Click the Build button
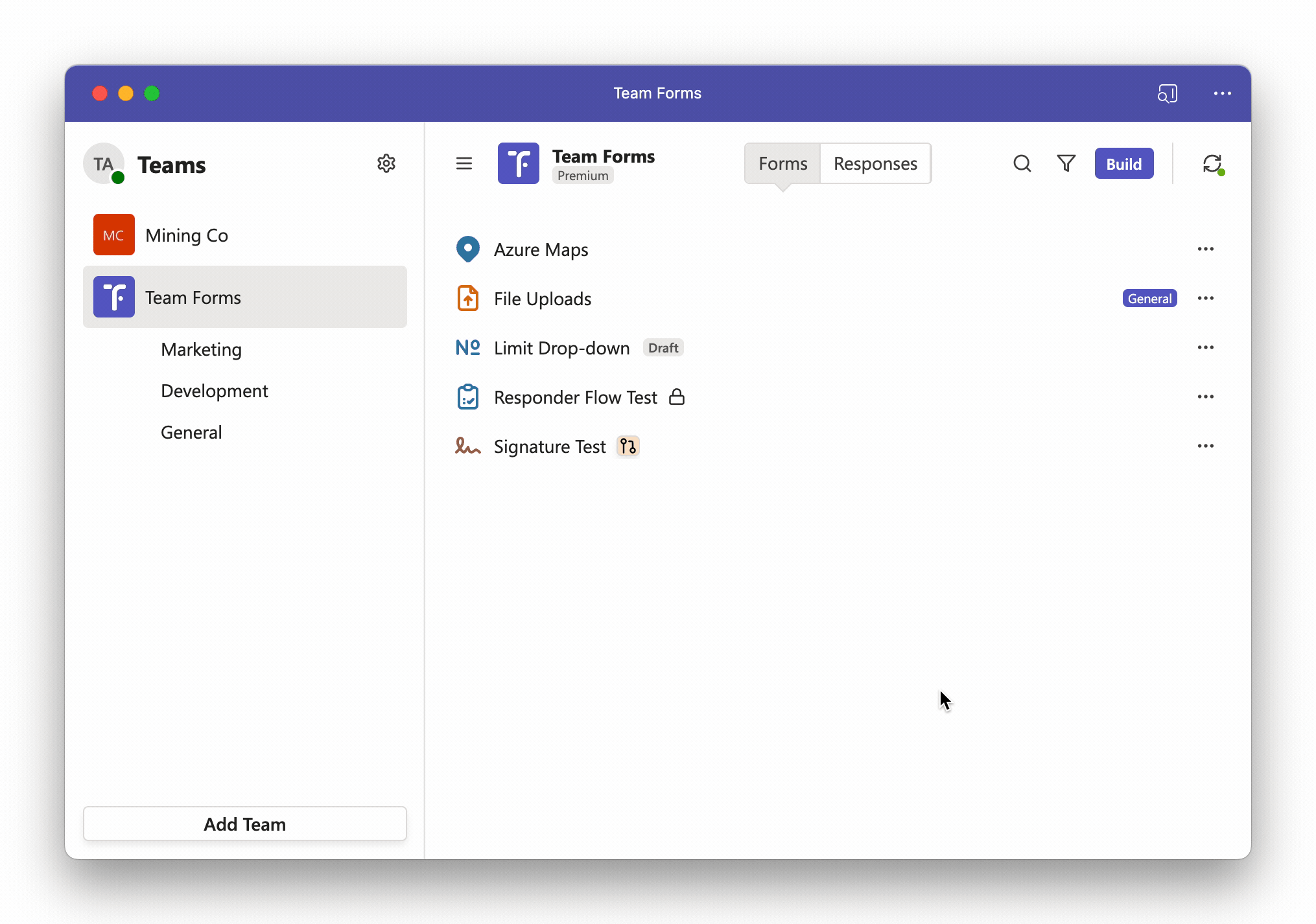This screenshot has height=924, width=1316. point(1124,163)
